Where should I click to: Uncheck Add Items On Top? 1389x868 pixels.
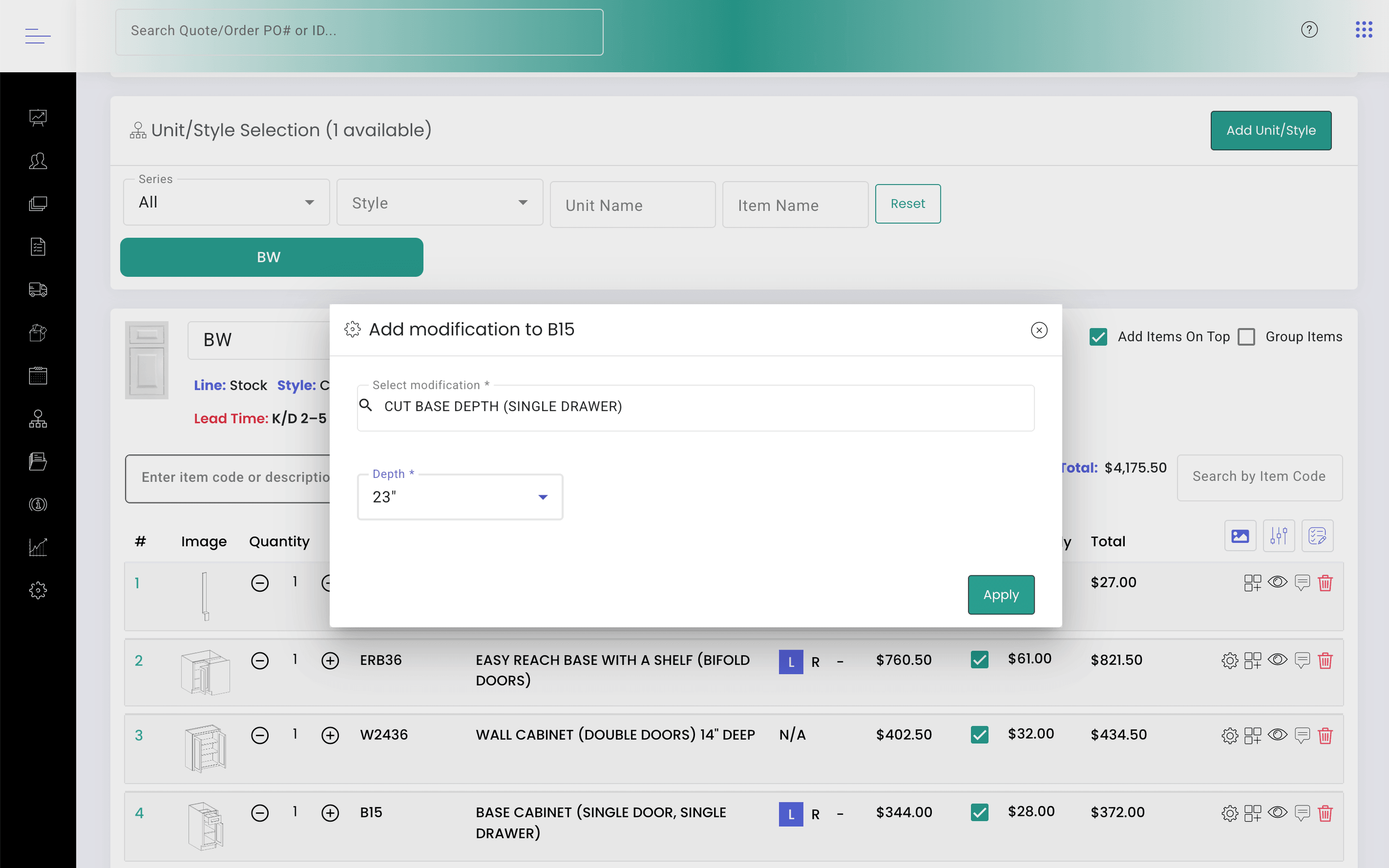tap(1098, 337)
